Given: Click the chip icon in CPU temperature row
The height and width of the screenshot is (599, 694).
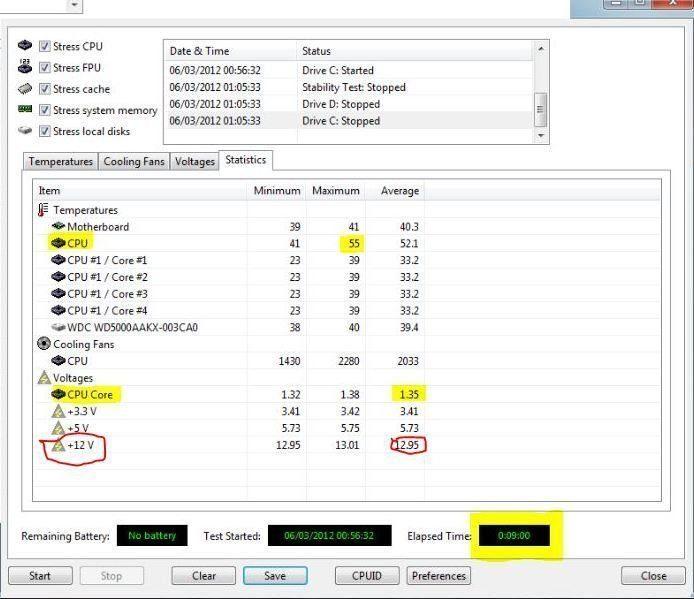Looking at the screenshot, I should pos(58,243).
